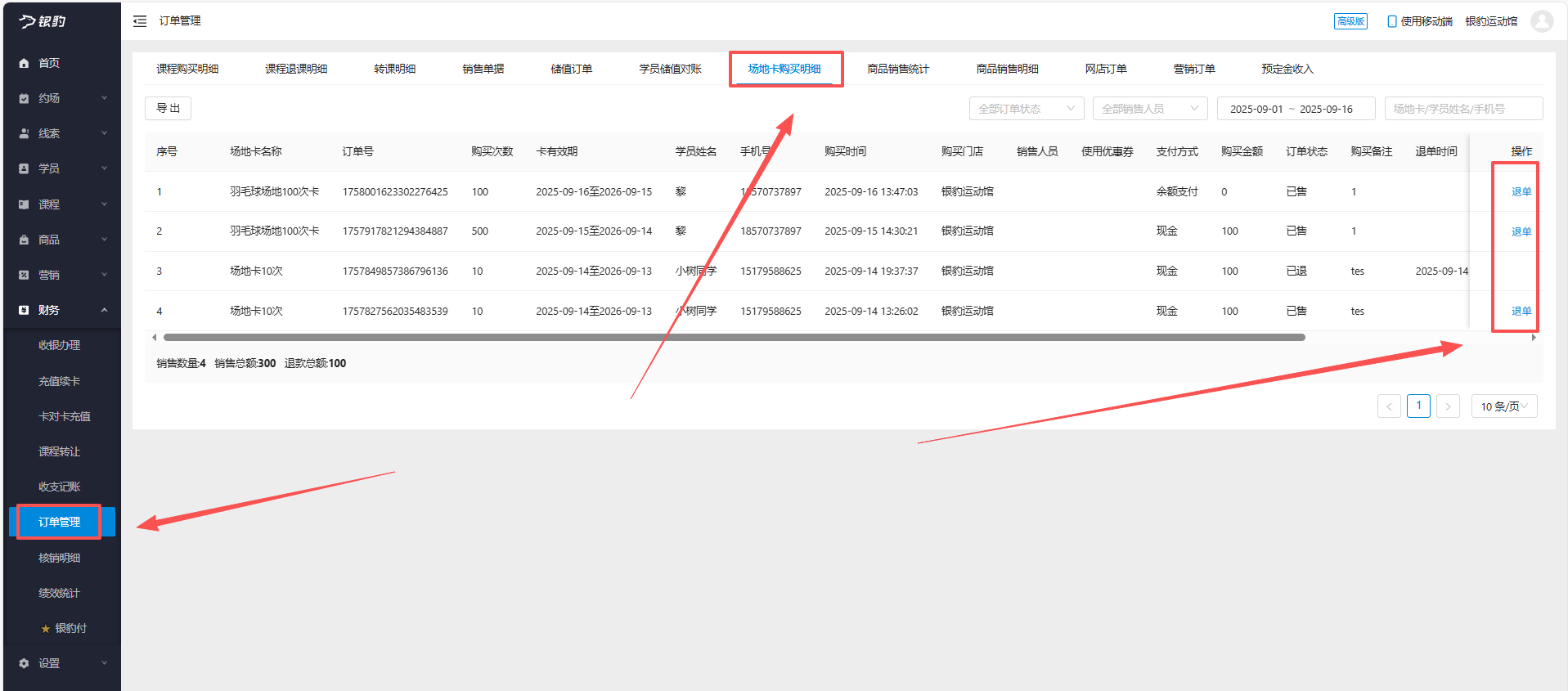This screenshot has width=1568, height=691.
Task: Expand the 商品 menu chevron
Action: pyautogui.click(x=104, y=240)
